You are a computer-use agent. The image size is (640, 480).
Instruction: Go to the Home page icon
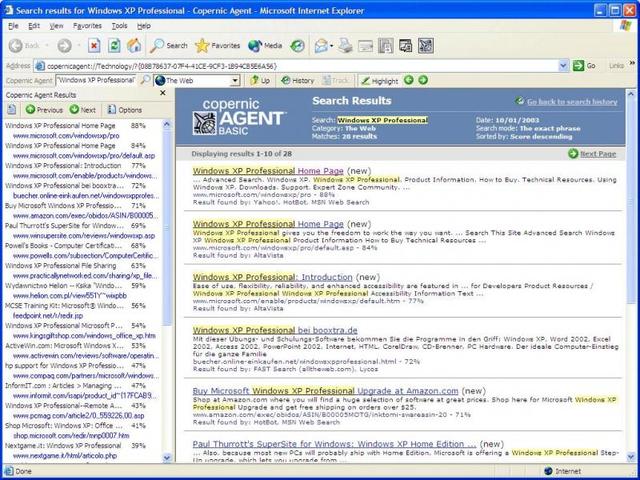click(134, 45)
